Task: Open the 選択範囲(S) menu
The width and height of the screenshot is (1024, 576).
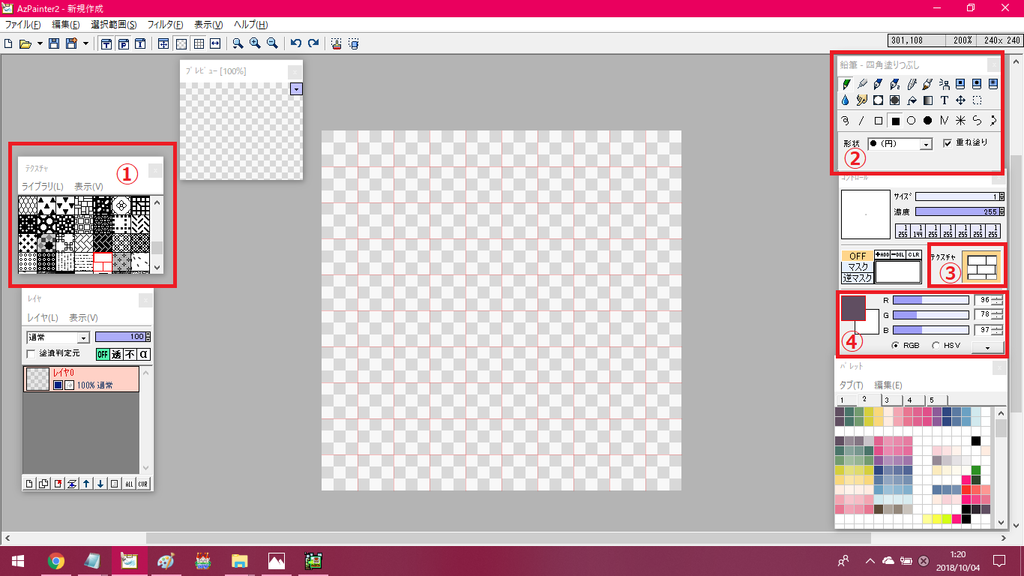Action: point(114,25)
